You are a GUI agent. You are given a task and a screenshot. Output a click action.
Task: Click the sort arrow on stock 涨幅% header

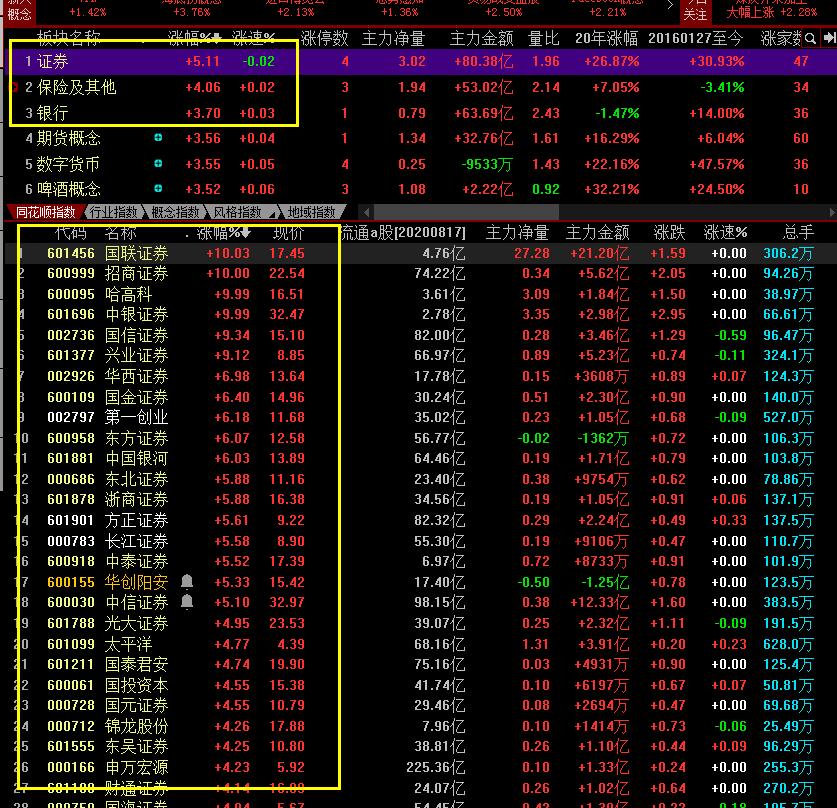click(247, 233)
